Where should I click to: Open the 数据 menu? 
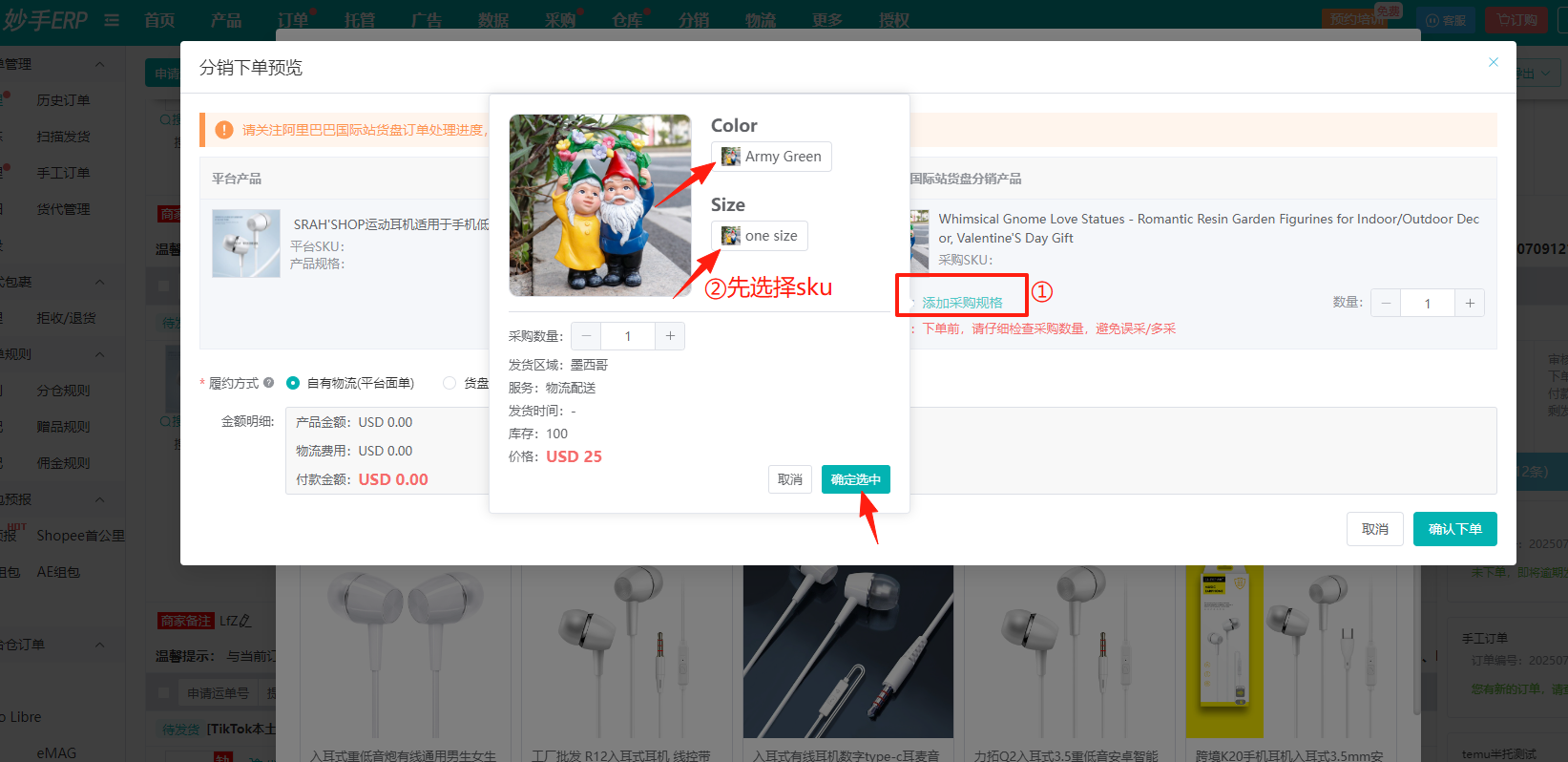pos(493,20)
